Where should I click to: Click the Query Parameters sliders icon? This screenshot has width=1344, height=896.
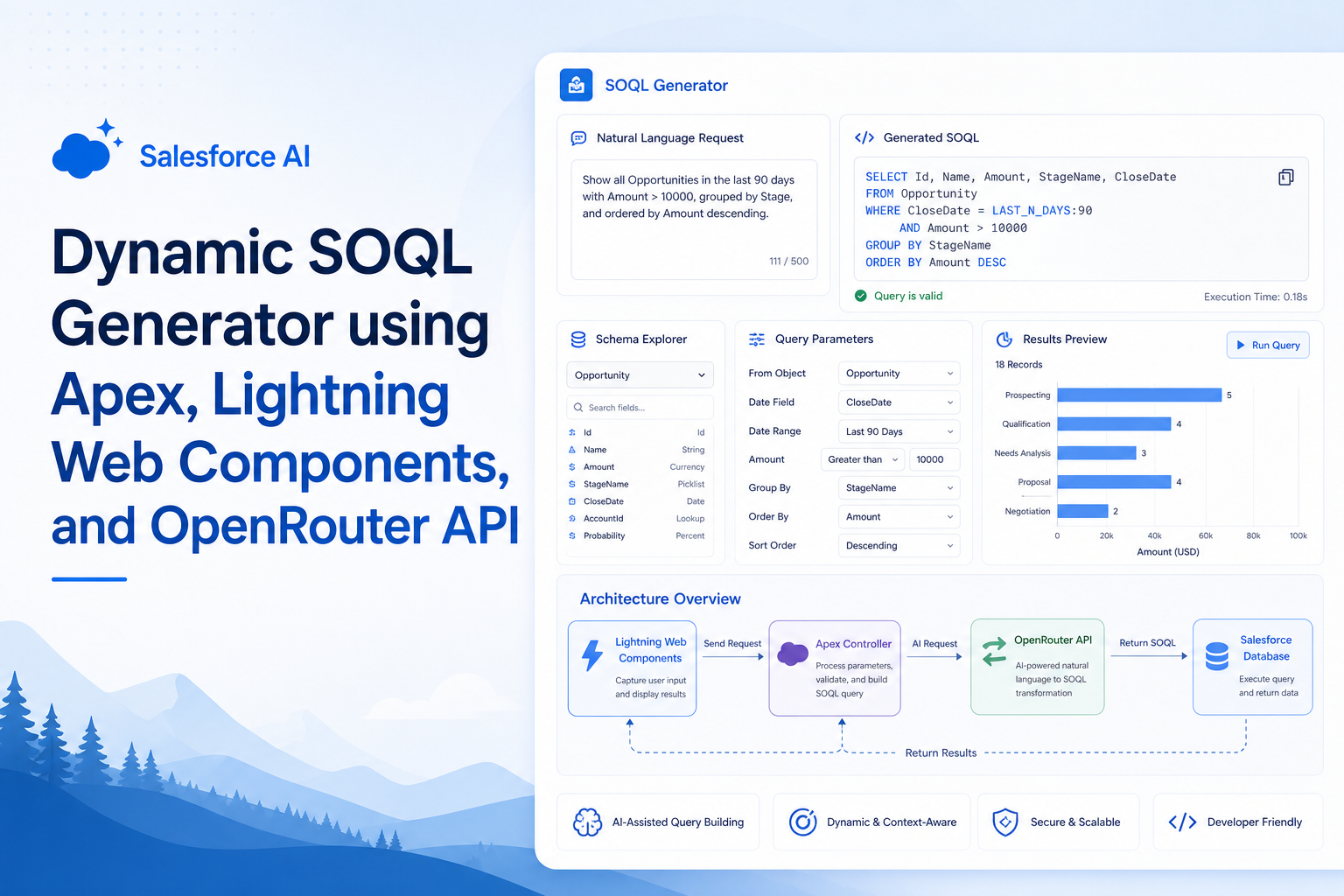757,339
